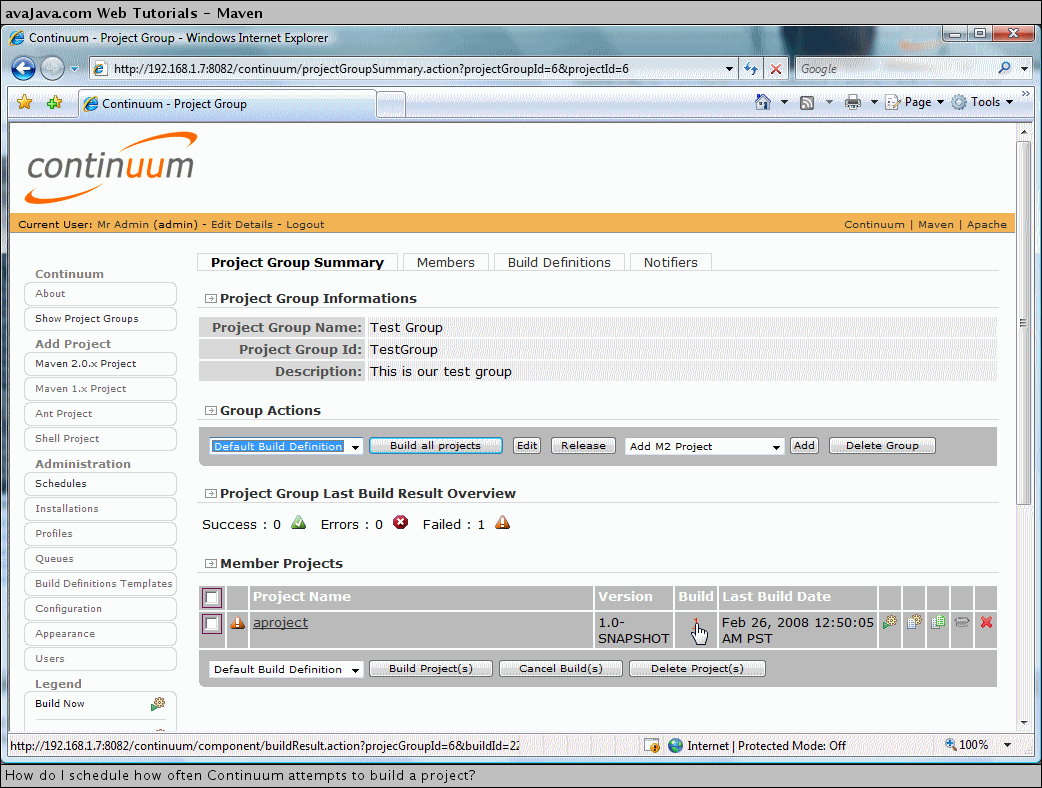Click the browser Print icon

853,102
